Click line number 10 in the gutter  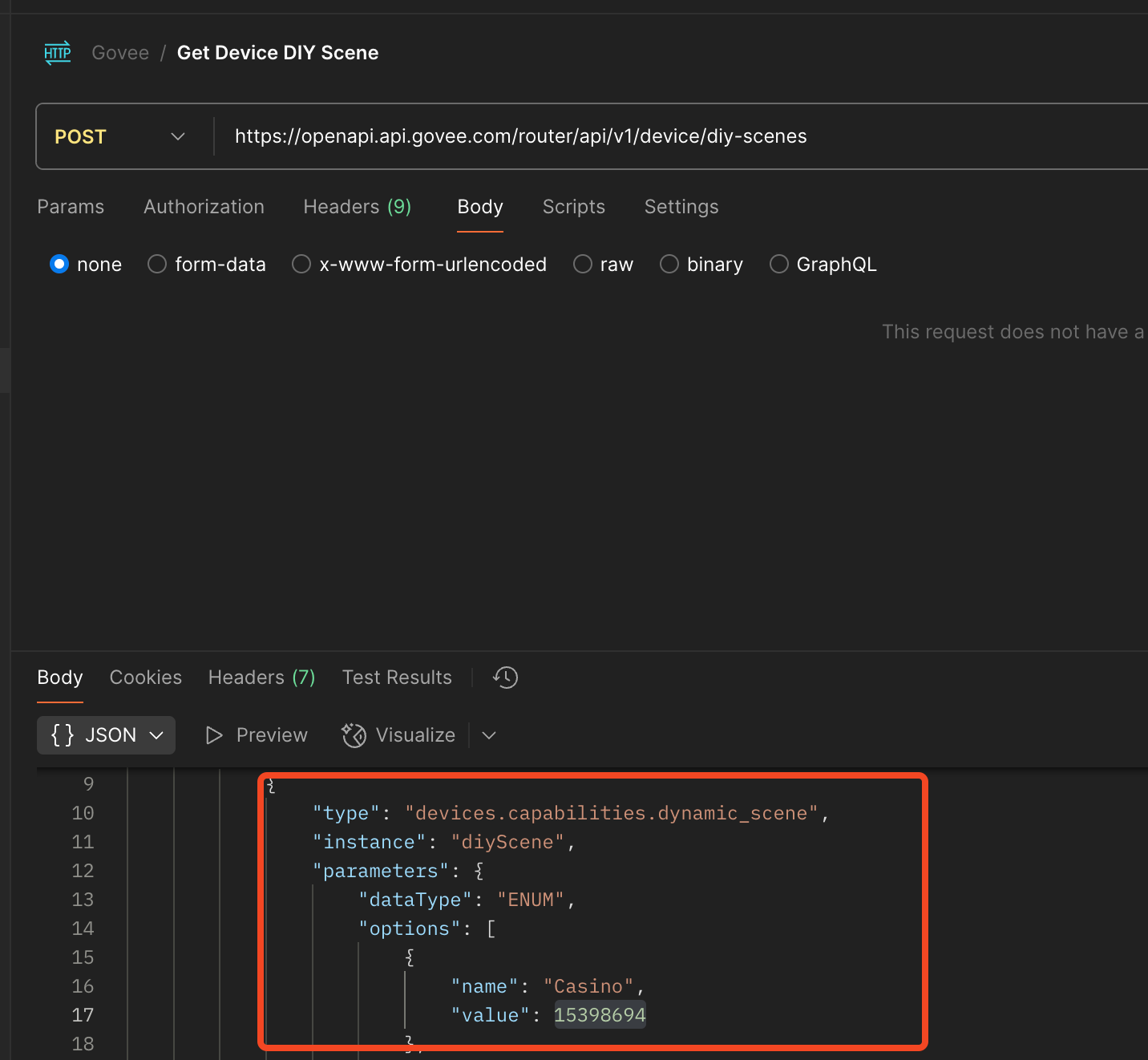83,813
